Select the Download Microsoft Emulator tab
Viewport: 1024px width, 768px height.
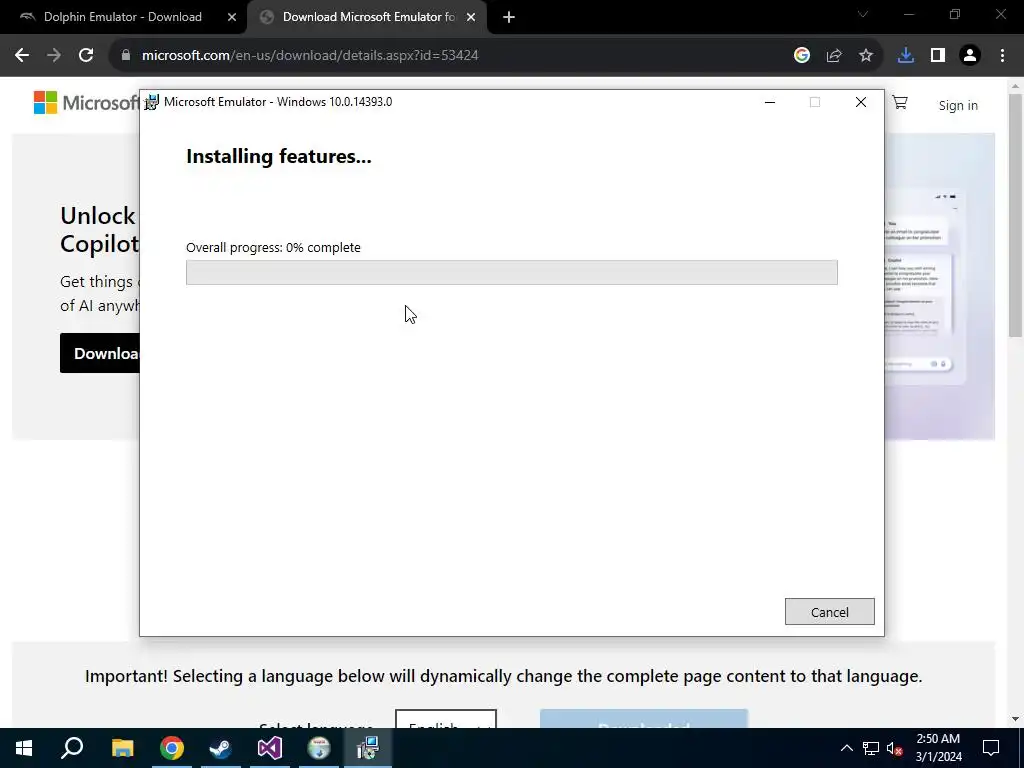point(368,17)
